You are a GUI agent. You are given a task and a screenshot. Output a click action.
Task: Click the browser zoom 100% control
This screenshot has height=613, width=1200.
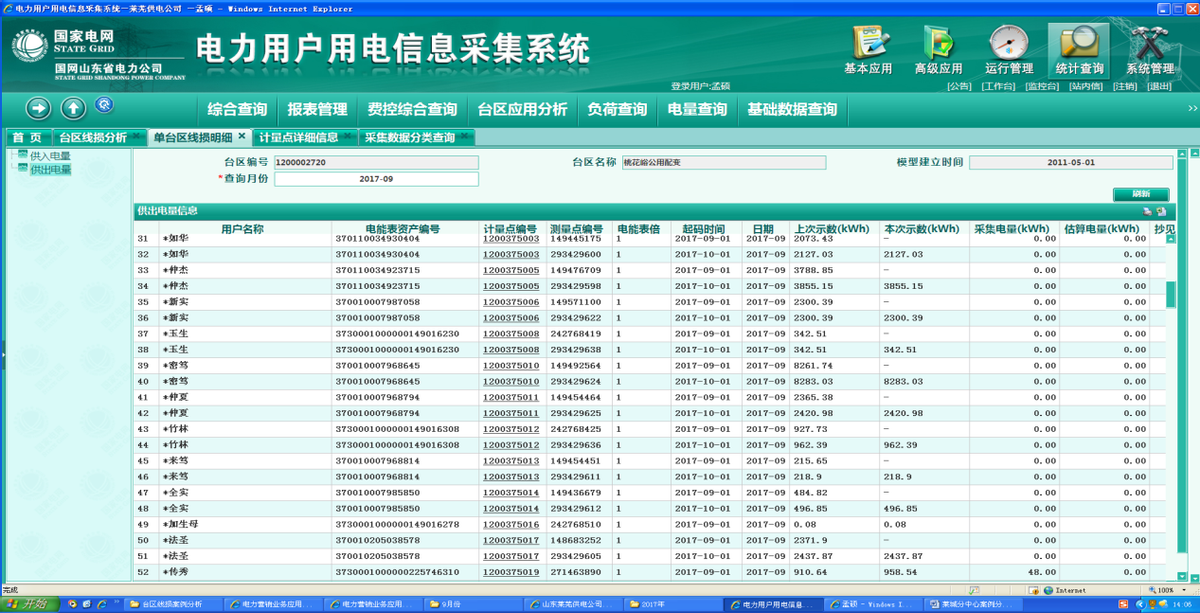tap(1169, 590)
